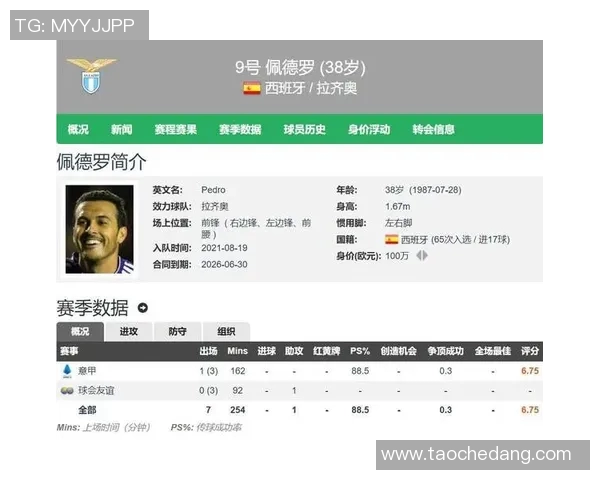Open the 转会信息 page
This screenshot has height=480, width=600.
[434, 129]
